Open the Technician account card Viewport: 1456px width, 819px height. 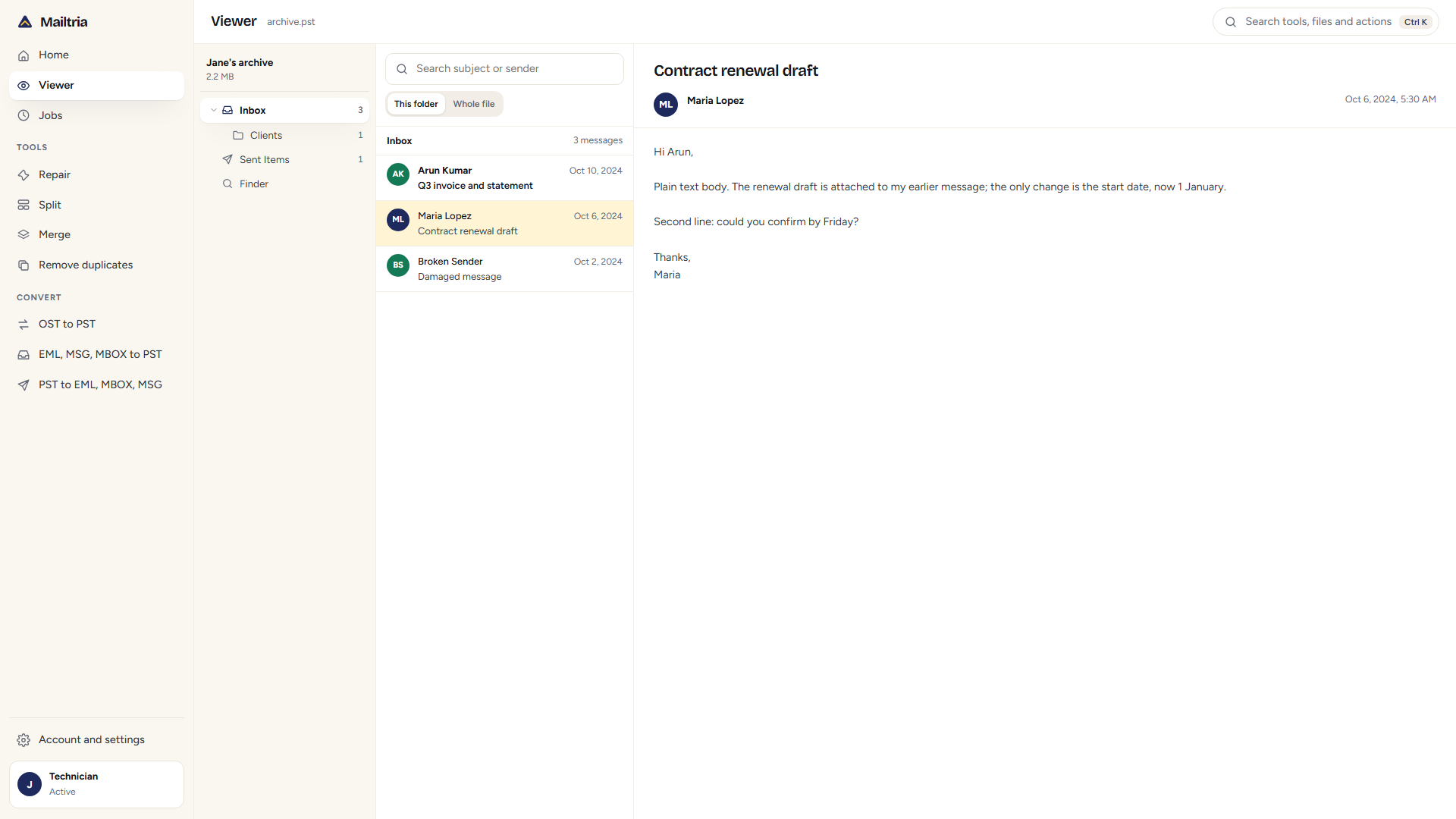click(x=96, y=784)
